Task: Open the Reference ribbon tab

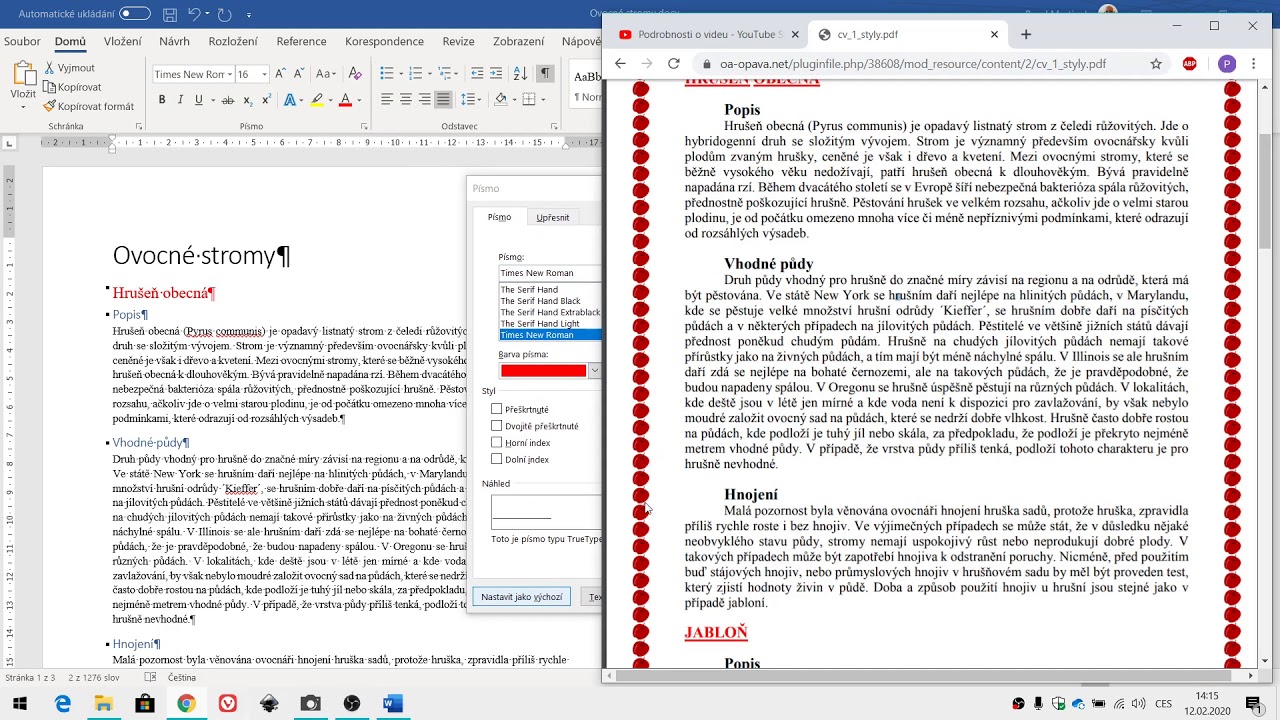Action: click(301, 41)
